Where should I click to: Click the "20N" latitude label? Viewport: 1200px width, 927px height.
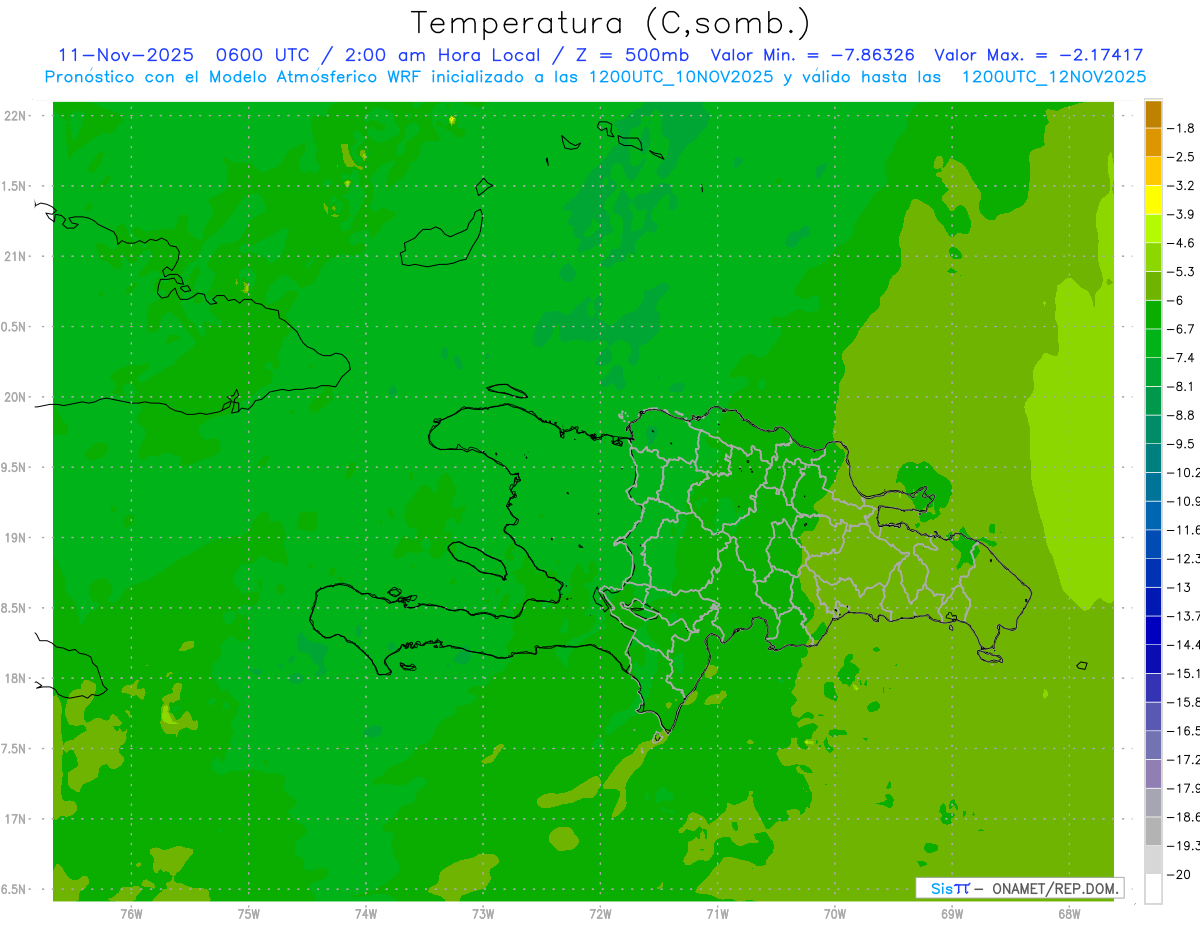click(15, 397)
